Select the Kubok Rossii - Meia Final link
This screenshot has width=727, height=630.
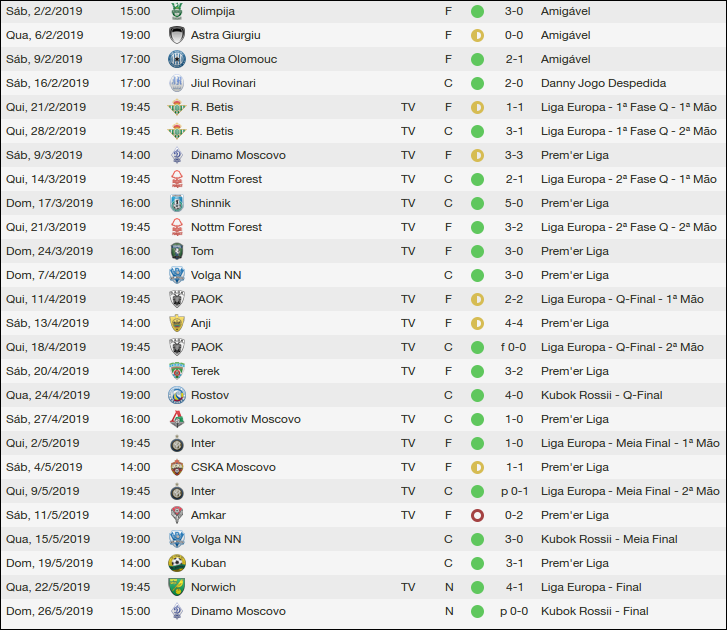click(609, 539)
